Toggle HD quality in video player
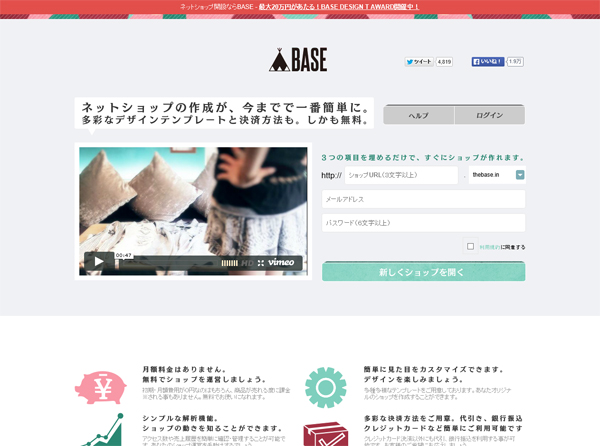 (x=247, y=263)
